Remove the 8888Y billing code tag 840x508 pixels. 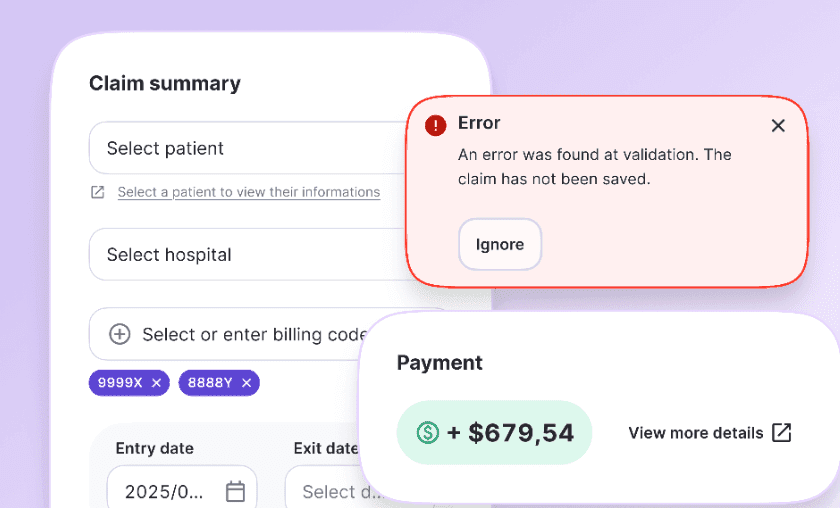(246, 382)
